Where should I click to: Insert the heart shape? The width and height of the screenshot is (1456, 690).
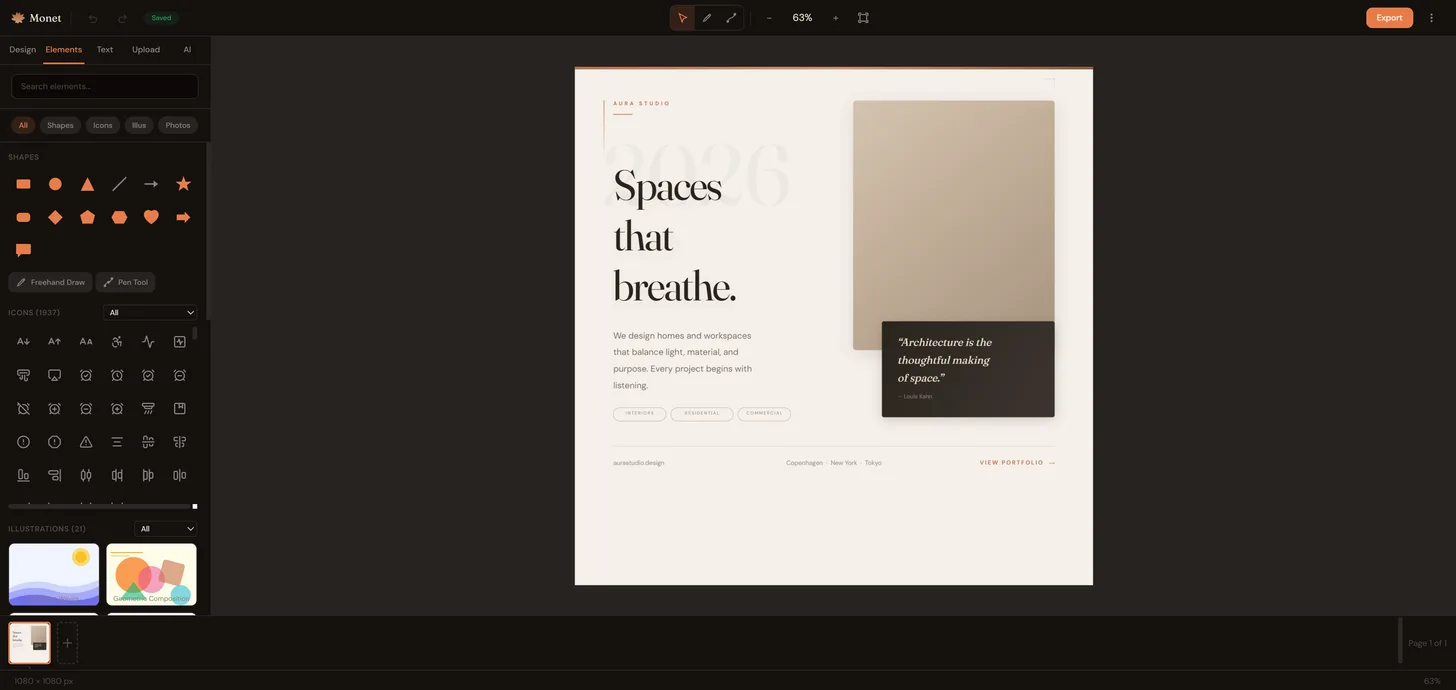click(x=151, y=217)
